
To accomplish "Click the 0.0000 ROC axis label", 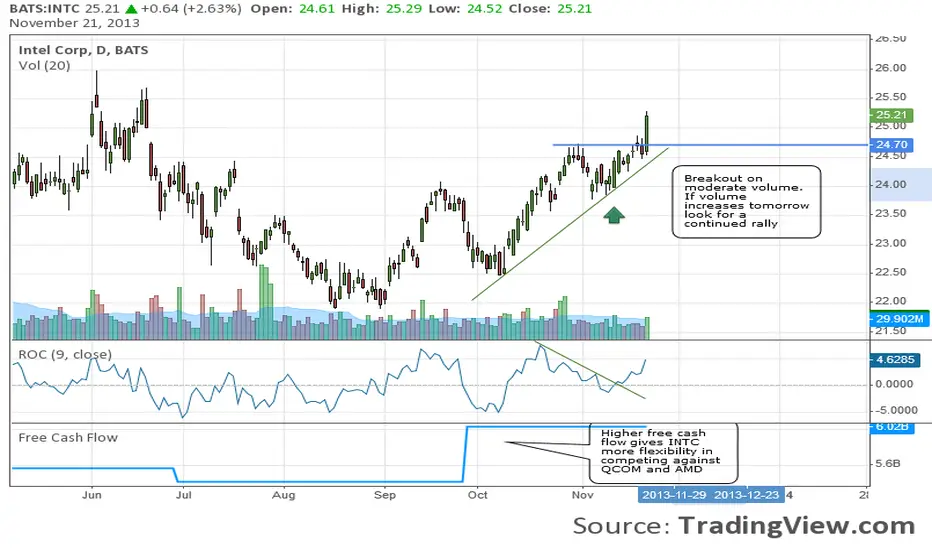I will tap(894, 384).
